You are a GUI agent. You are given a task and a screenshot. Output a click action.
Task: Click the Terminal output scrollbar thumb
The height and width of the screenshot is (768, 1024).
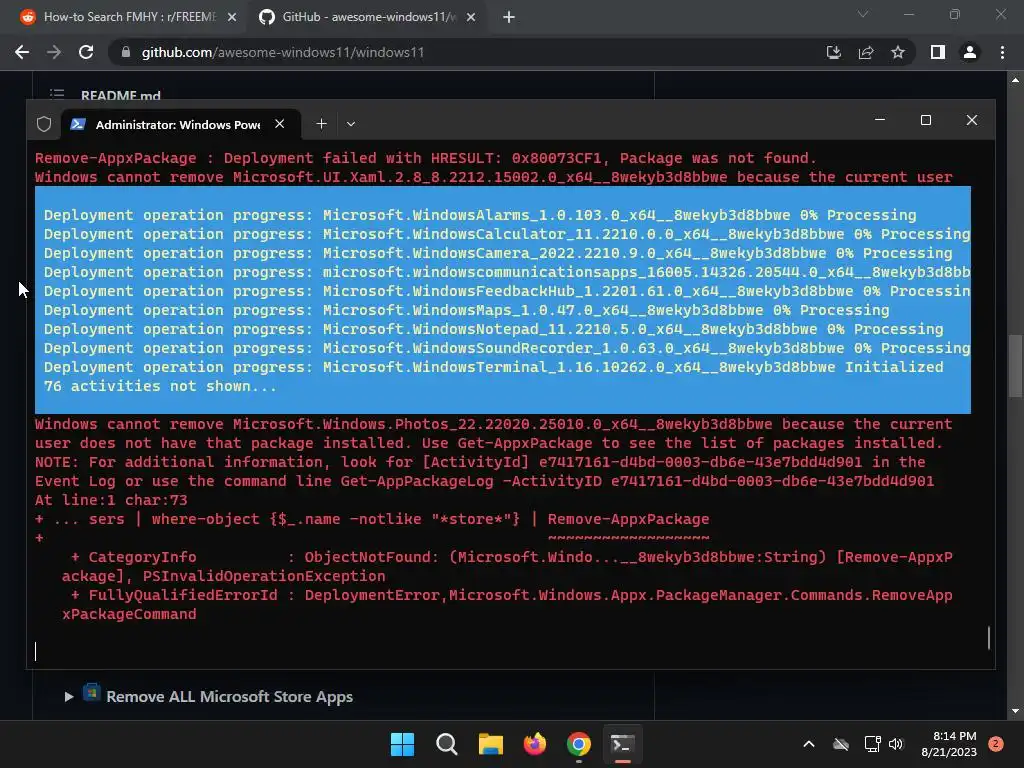[989, 637]
